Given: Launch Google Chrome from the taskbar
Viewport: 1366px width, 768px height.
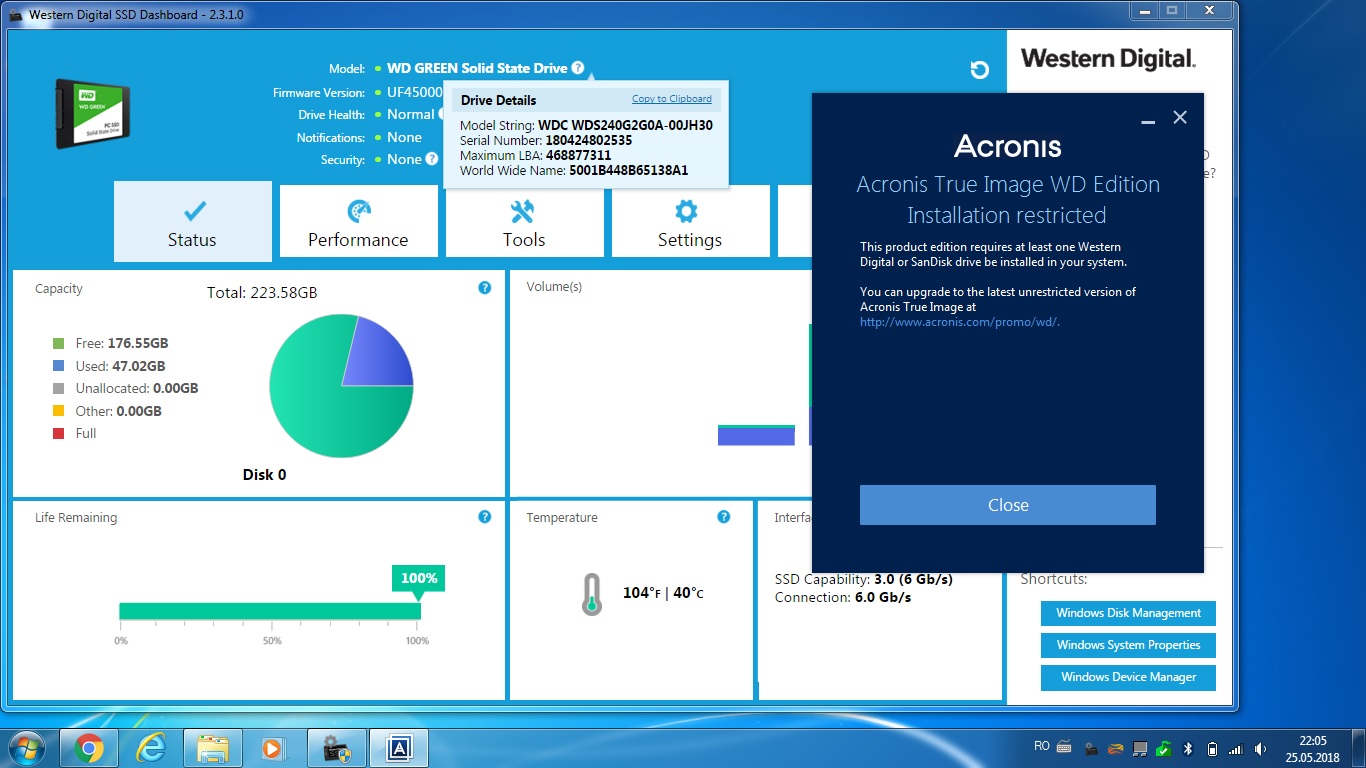Looking at the screenshot, I should pos(89,748).
